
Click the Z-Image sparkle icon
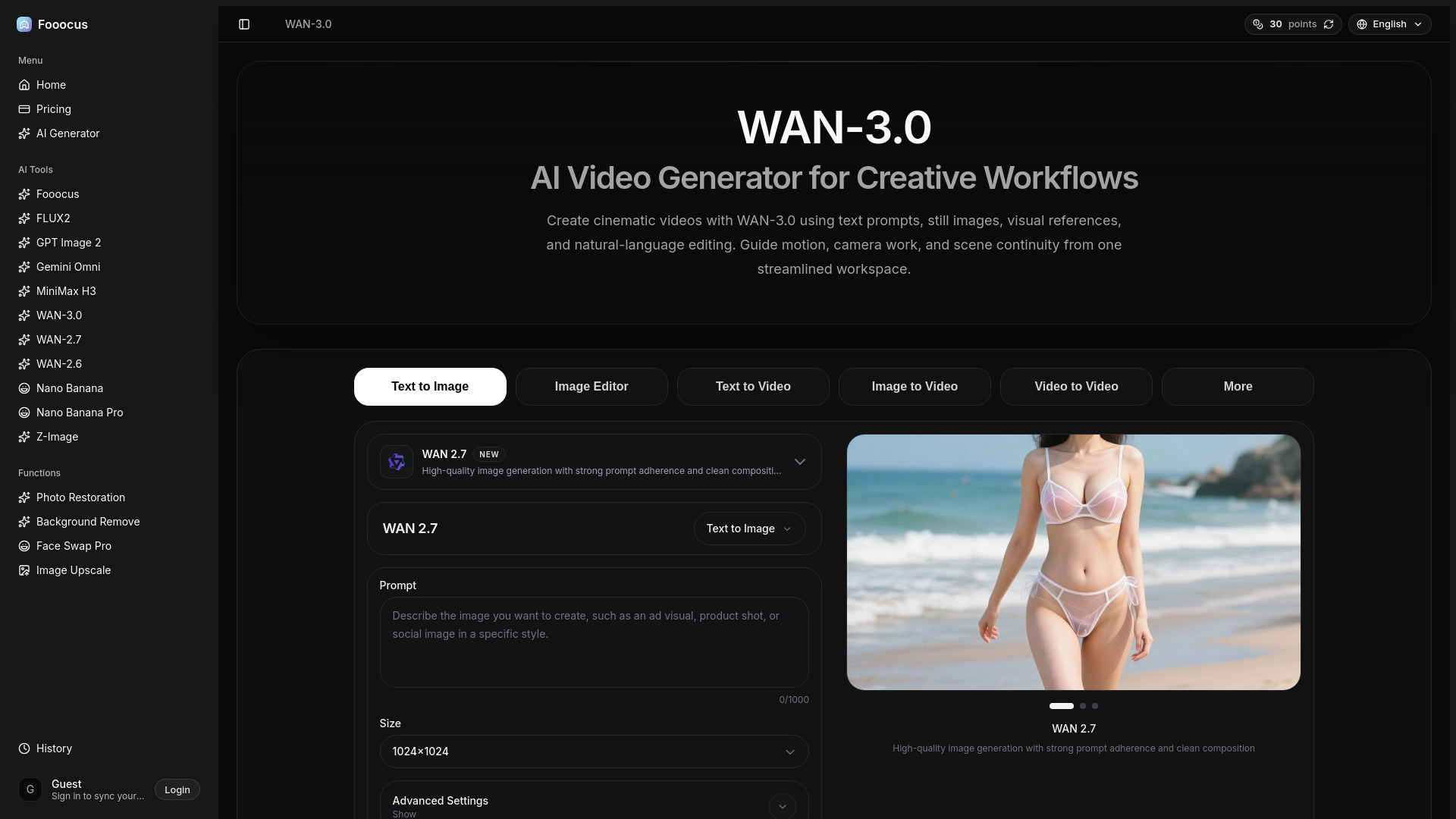pos(24,437)
